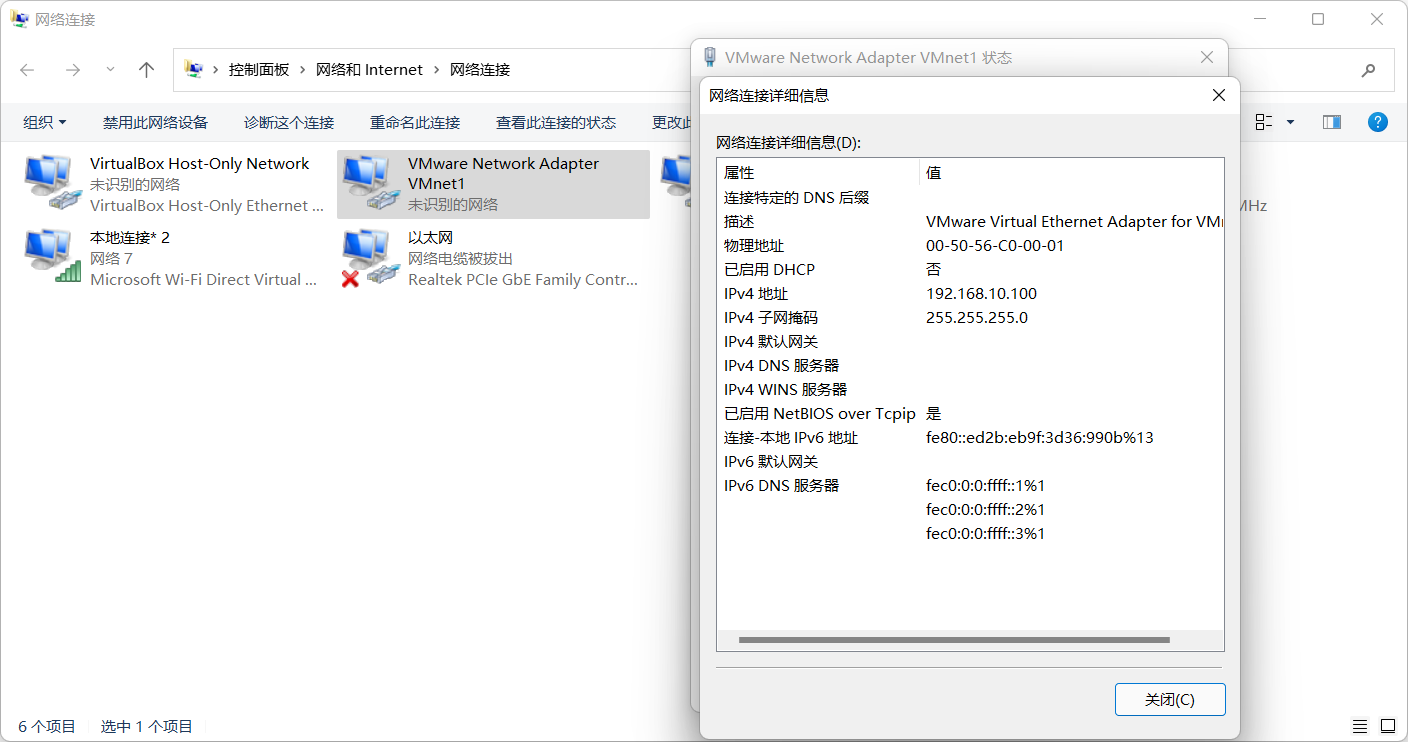The width and height of the screenshot is (1408, 742).
Task: Open help with the question mark icon
Action: 1378,122
